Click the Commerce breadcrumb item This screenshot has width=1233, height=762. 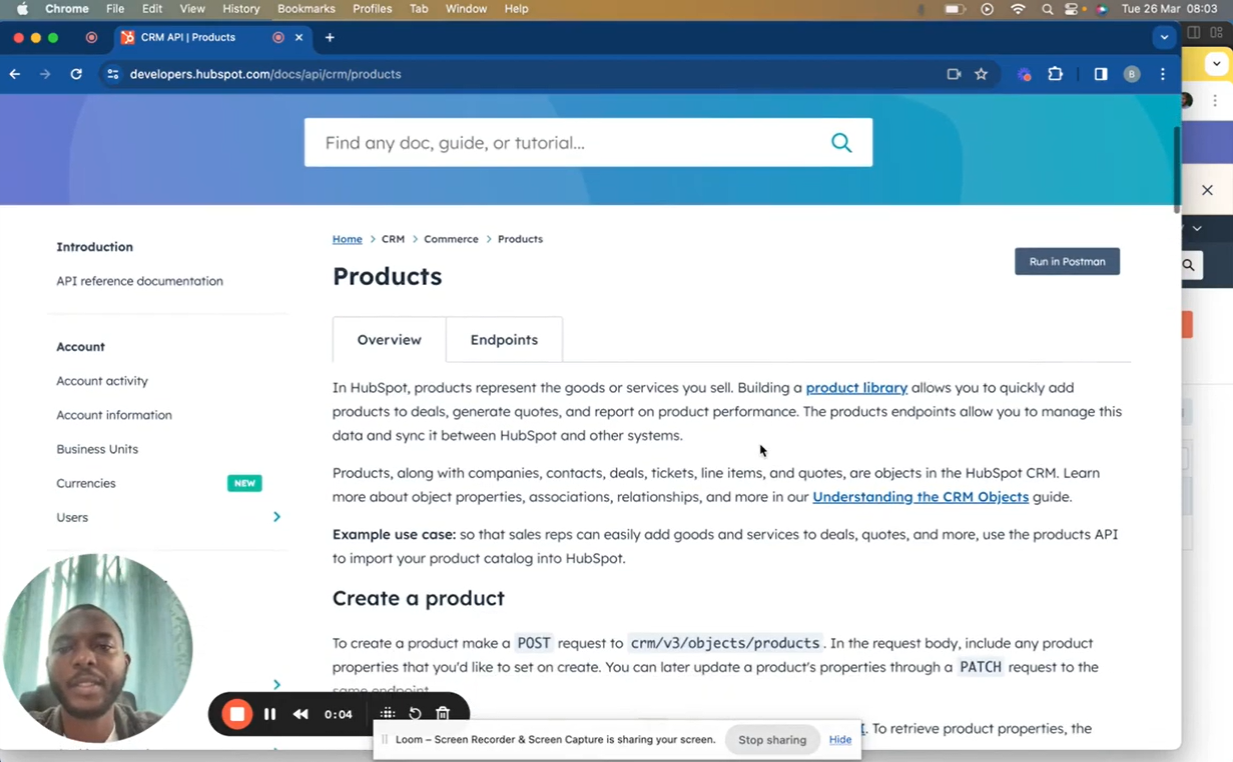(451, 239)
